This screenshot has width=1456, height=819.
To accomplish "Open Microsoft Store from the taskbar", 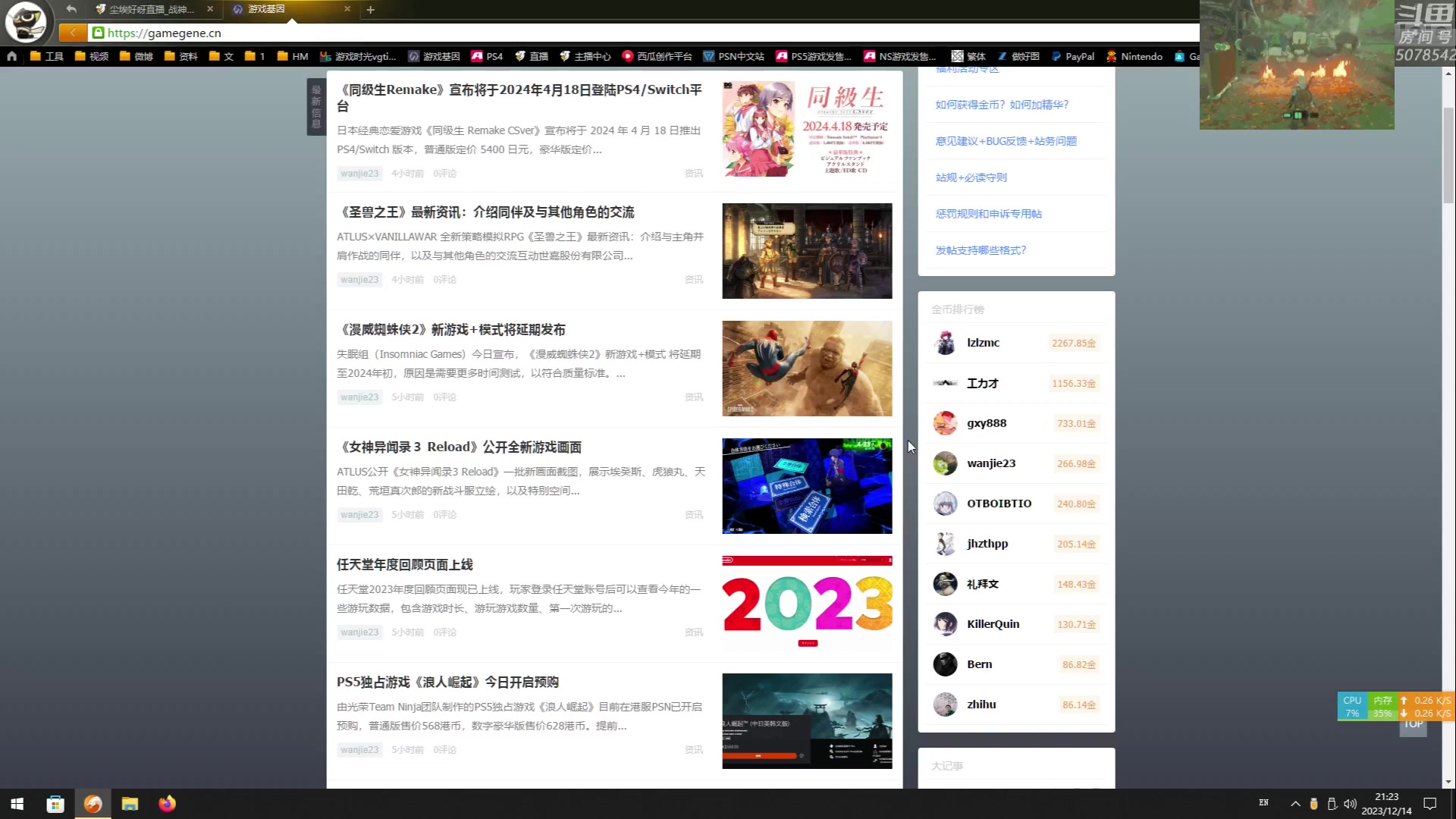I will (55, 804).
